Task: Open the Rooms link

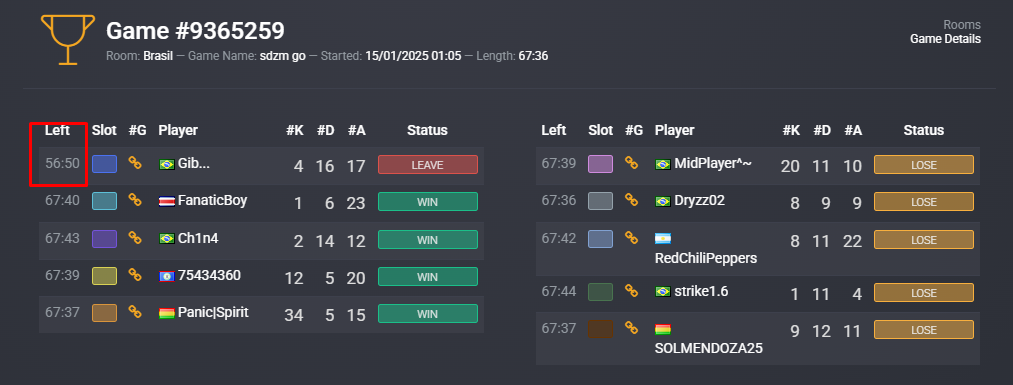Action: click(962, 25)
